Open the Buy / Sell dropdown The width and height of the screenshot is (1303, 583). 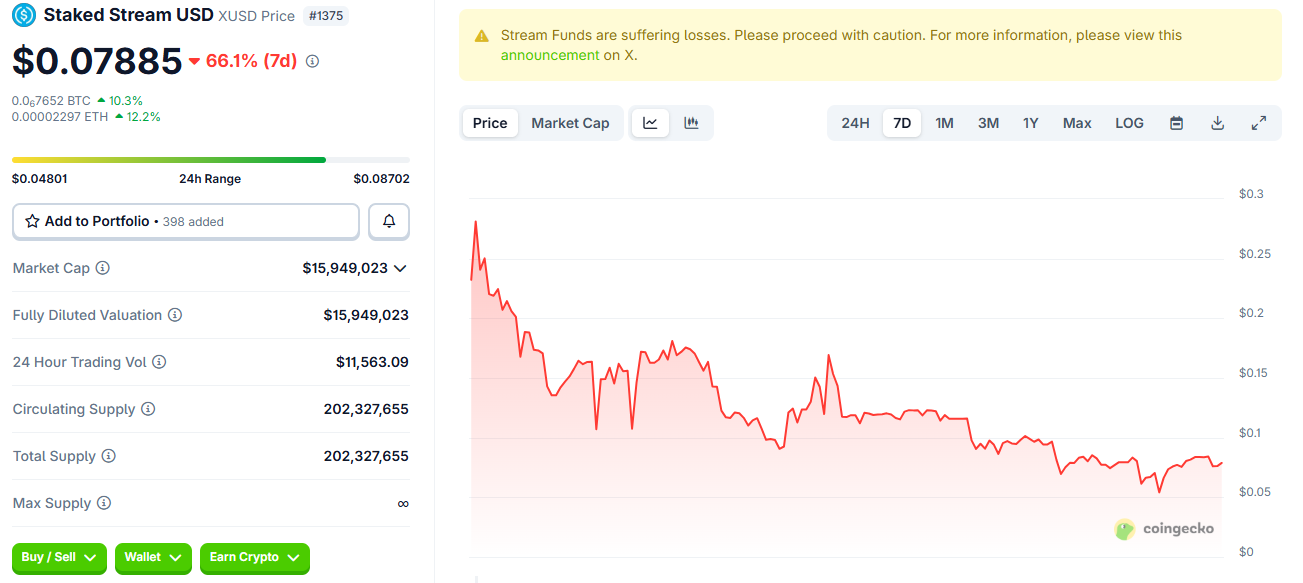click(59, 558)
